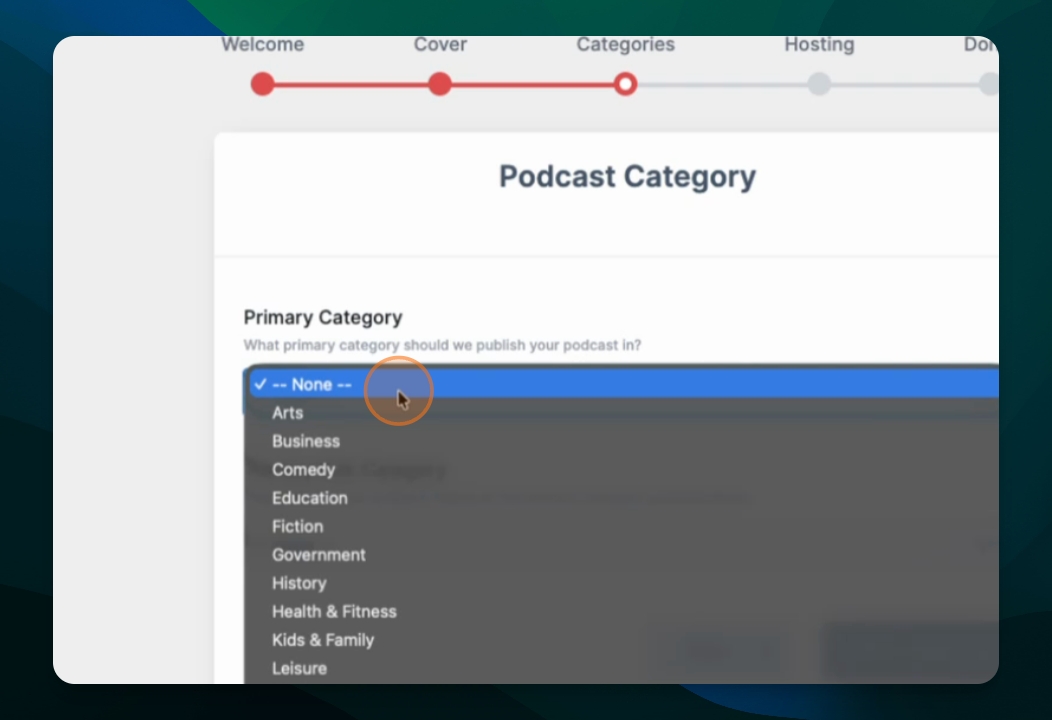The height and width of the screenshot is (720, 1052).
Task: Jump to the Hosting step label
Action: [819, 44]
